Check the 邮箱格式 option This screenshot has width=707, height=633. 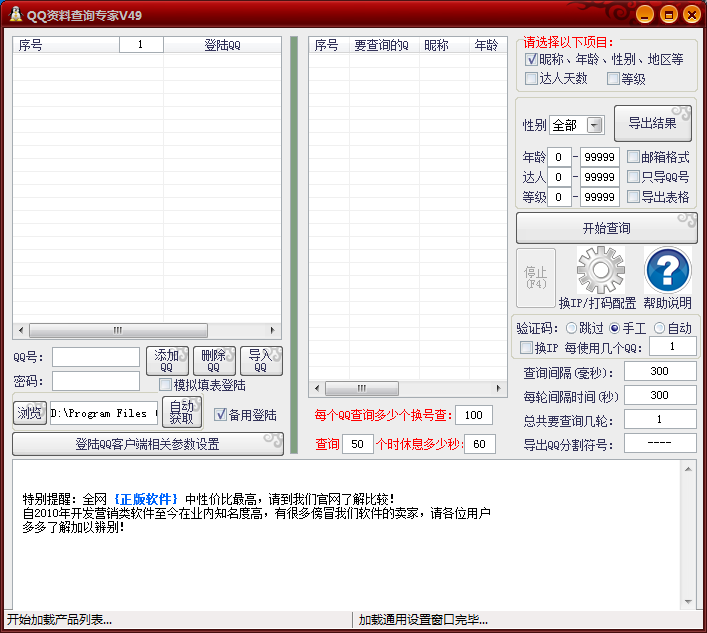point(633,156)
